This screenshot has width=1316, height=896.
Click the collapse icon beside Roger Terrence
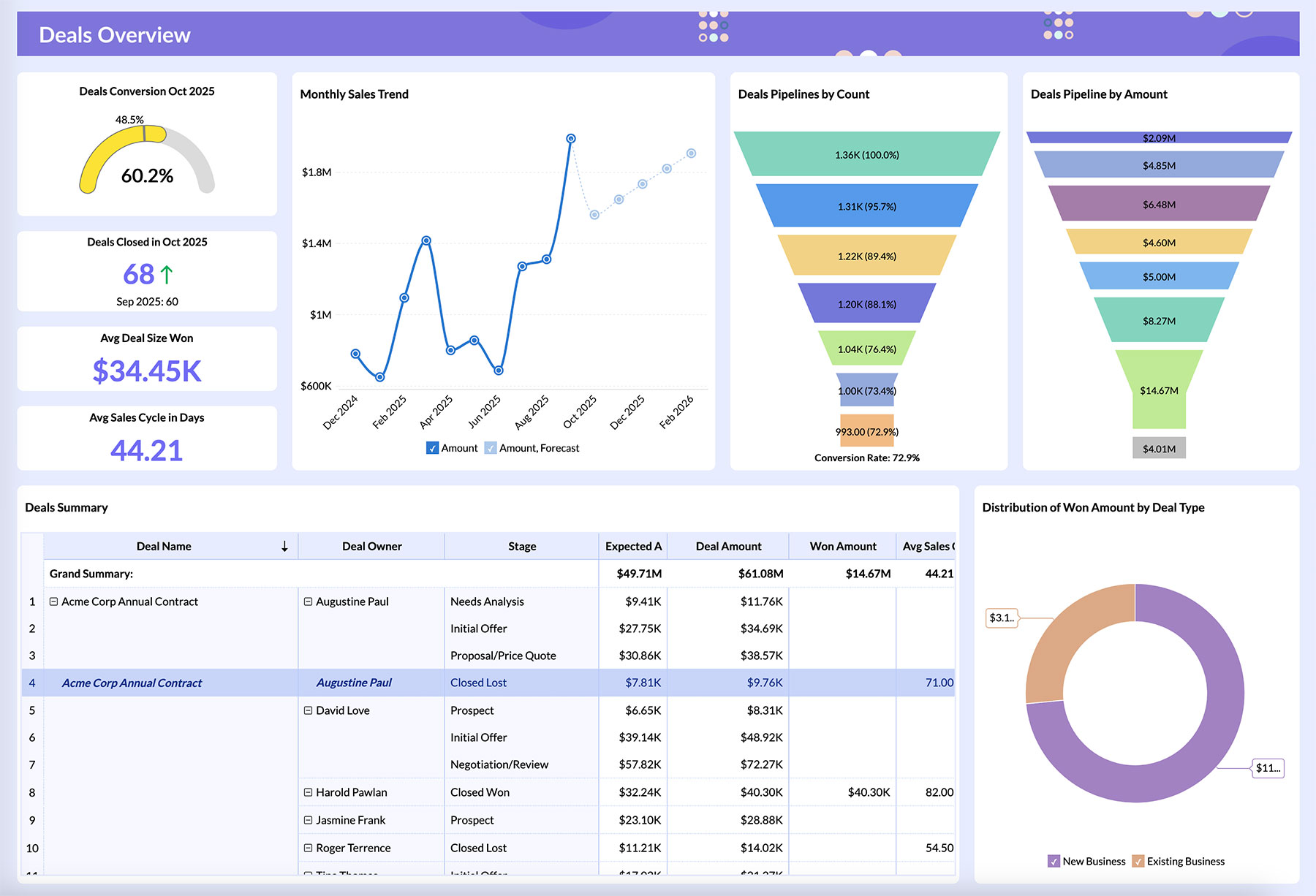click(308, 847)
